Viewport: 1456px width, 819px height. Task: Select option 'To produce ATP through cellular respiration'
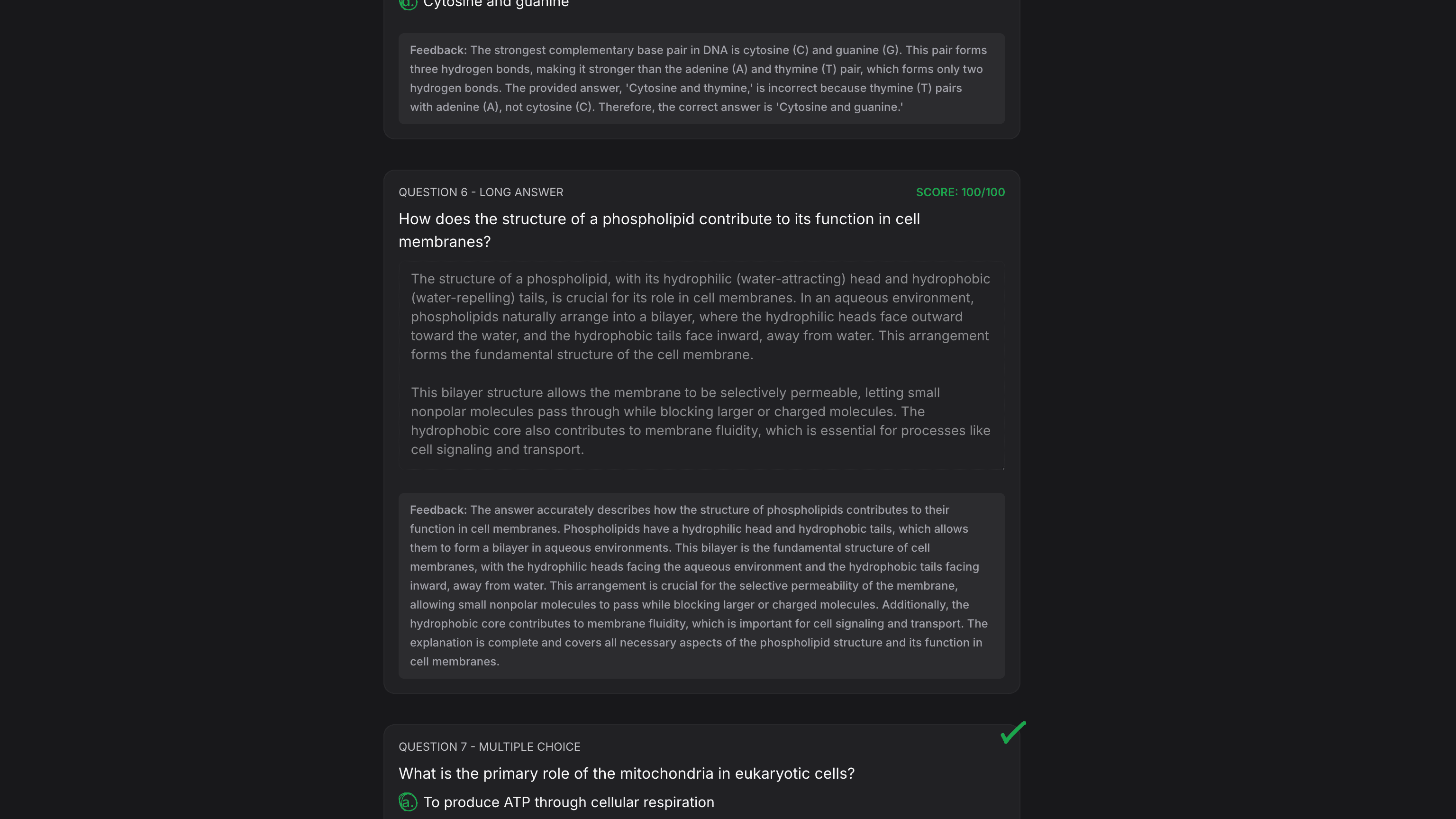pos(568,801)
